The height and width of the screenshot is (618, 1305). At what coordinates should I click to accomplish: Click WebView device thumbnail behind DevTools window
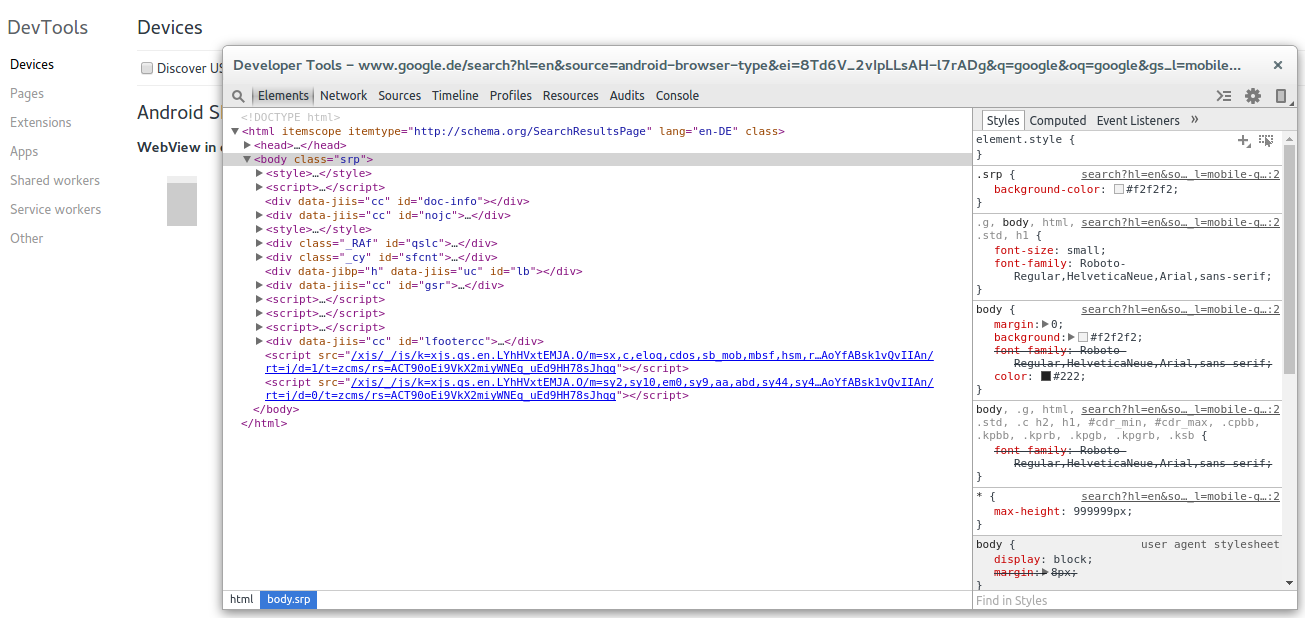182,201
